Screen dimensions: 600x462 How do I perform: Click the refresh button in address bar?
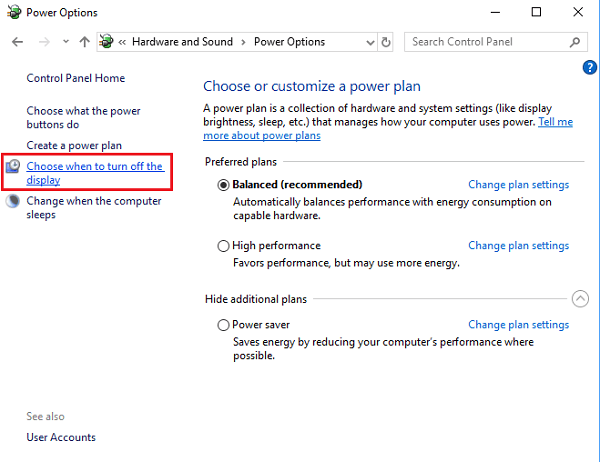click(387, 42)
